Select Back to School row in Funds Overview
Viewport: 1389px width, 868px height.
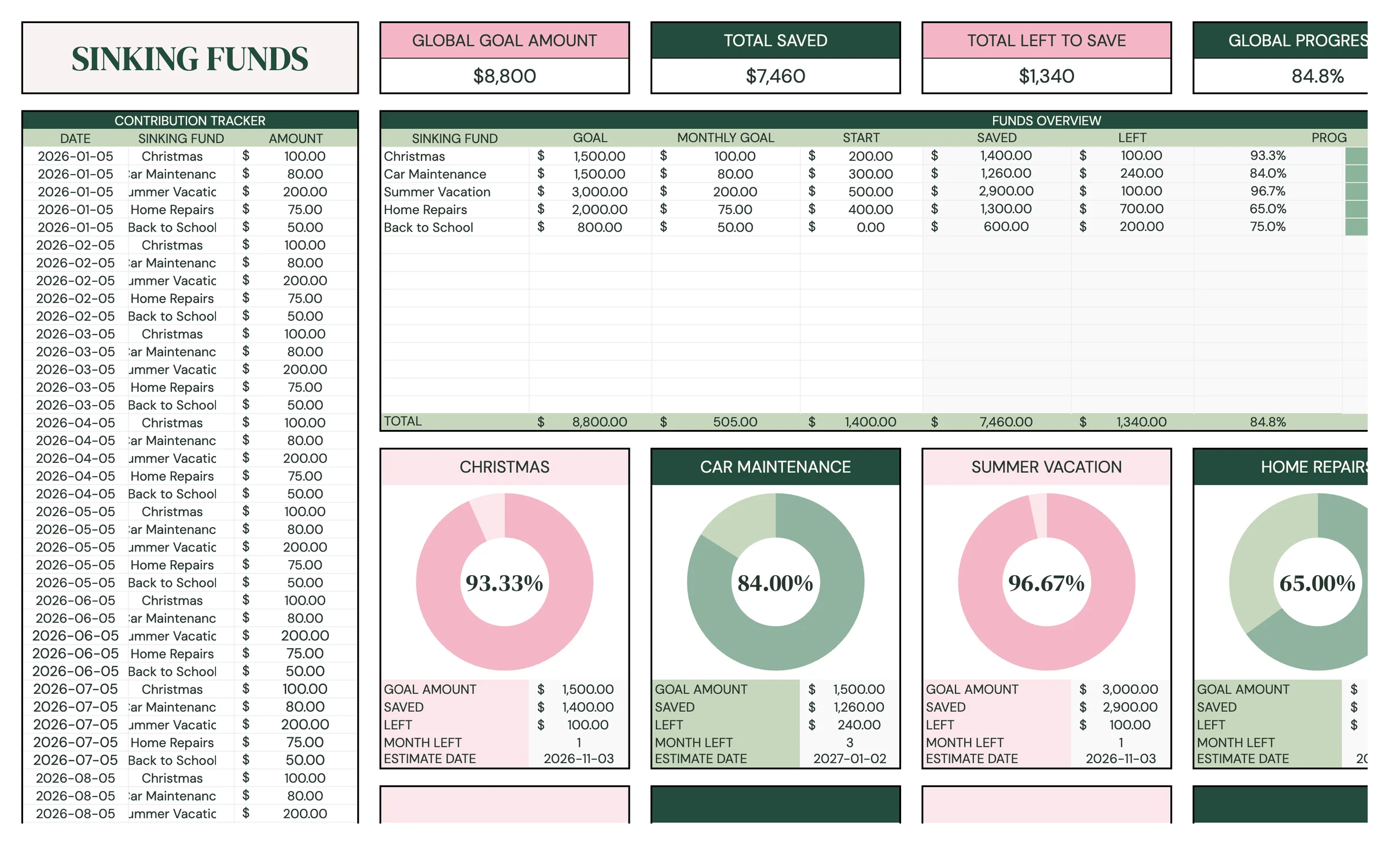tap(874, 227)
